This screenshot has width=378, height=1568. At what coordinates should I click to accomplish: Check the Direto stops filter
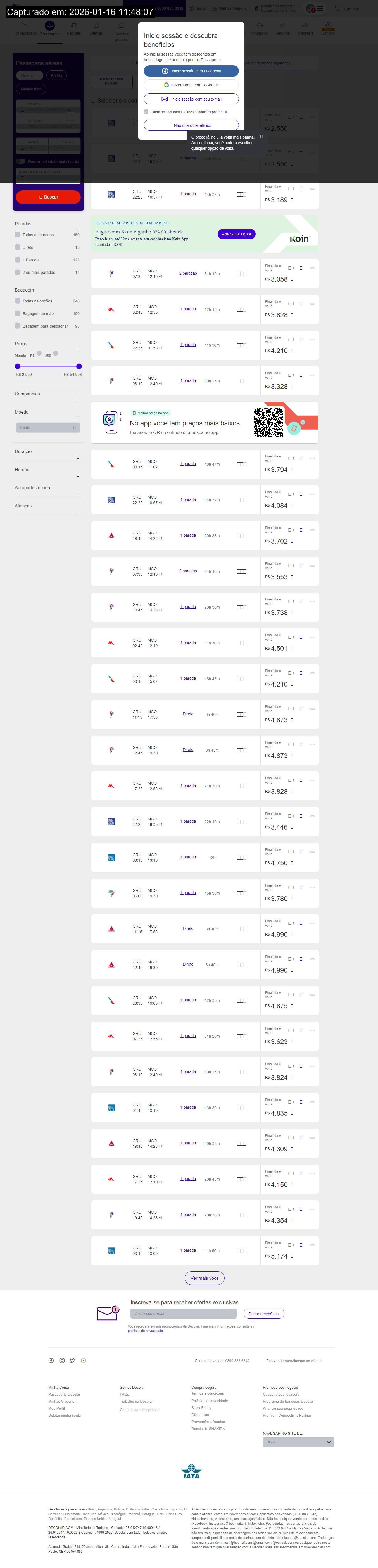pos(18,247)
